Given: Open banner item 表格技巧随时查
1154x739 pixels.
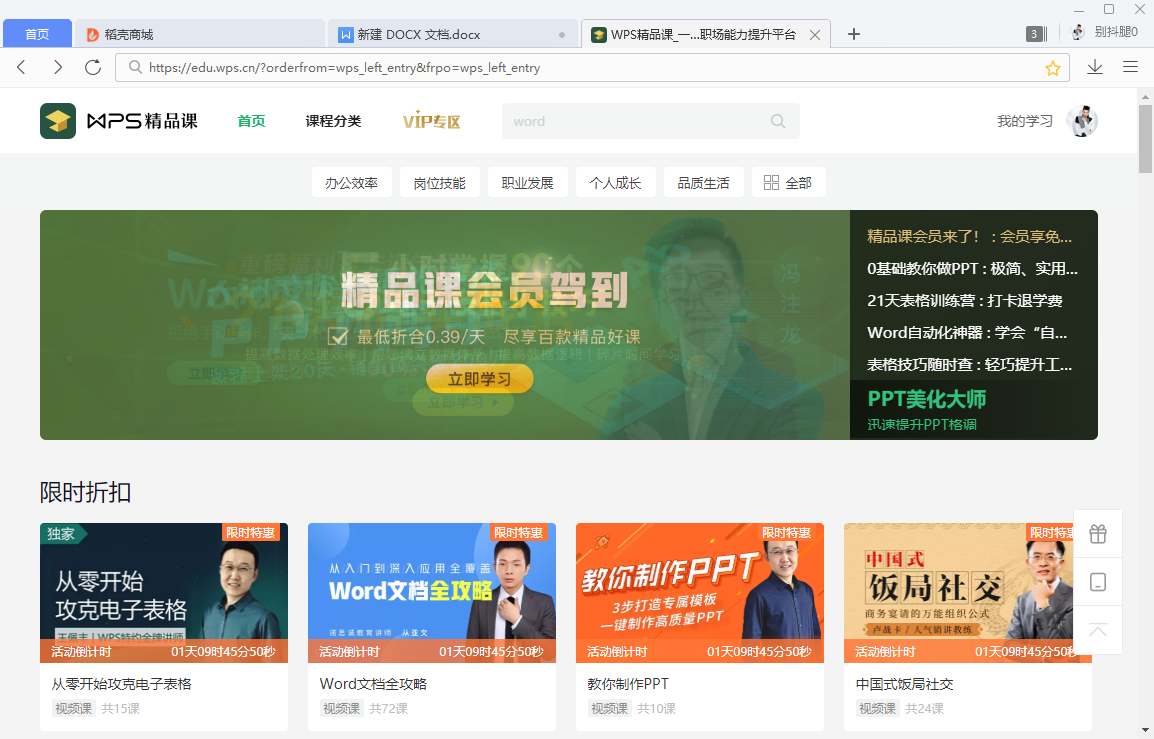Looking at the screenshot, I should tap(970, 364).
